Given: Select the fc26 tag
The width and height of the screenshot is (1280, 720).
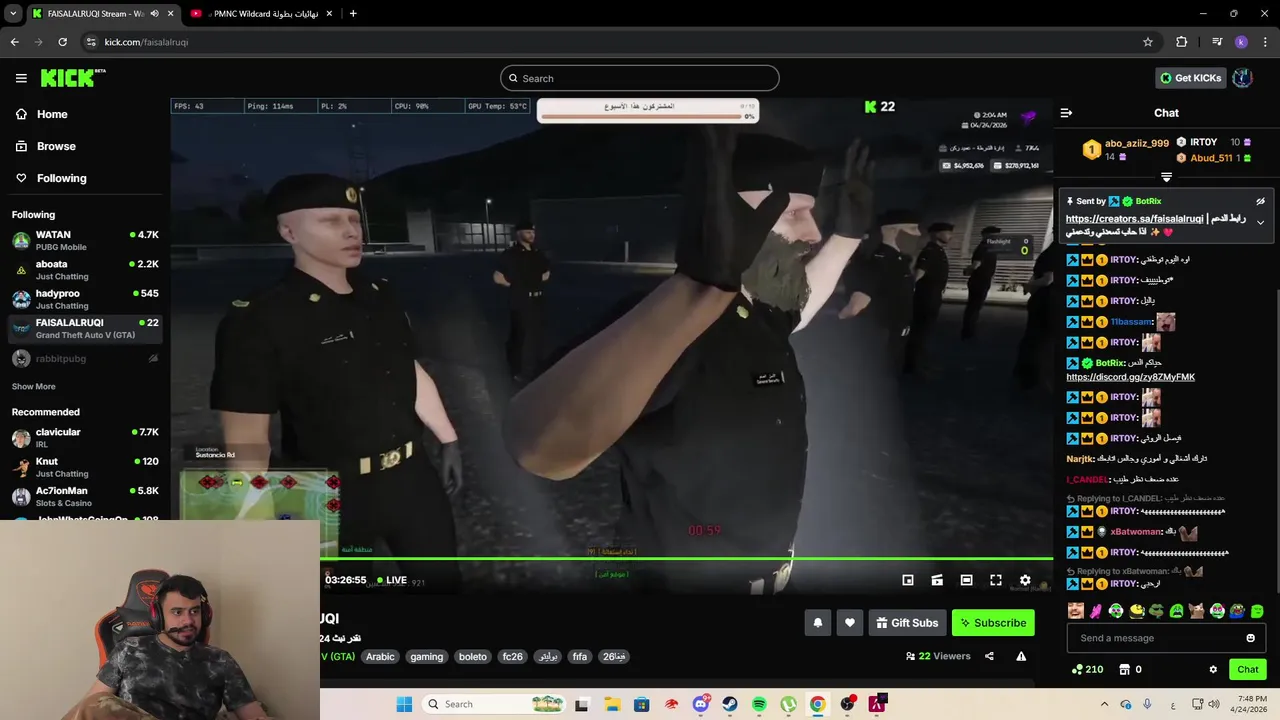Looking at the screenshot, I should coord(513,656).
